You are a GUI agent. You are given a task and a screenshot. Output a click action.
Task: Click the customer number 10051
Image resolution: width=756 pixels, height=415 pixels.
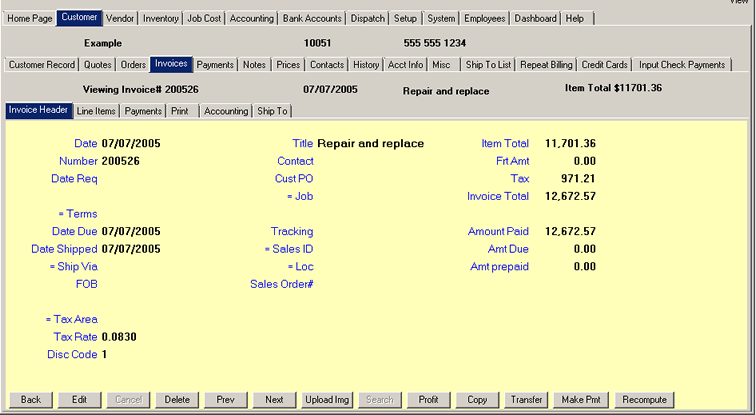pyautogui.click(x=317, y=43)
